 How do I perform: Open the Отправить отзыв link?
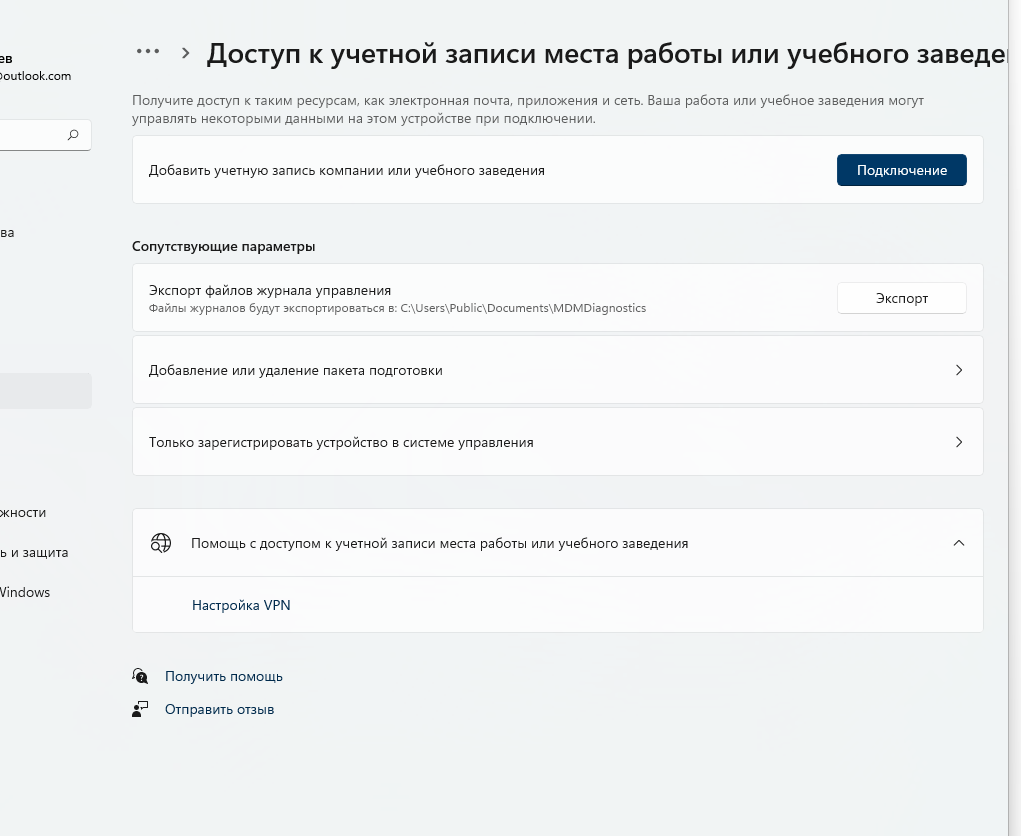(x=219, y=710)
